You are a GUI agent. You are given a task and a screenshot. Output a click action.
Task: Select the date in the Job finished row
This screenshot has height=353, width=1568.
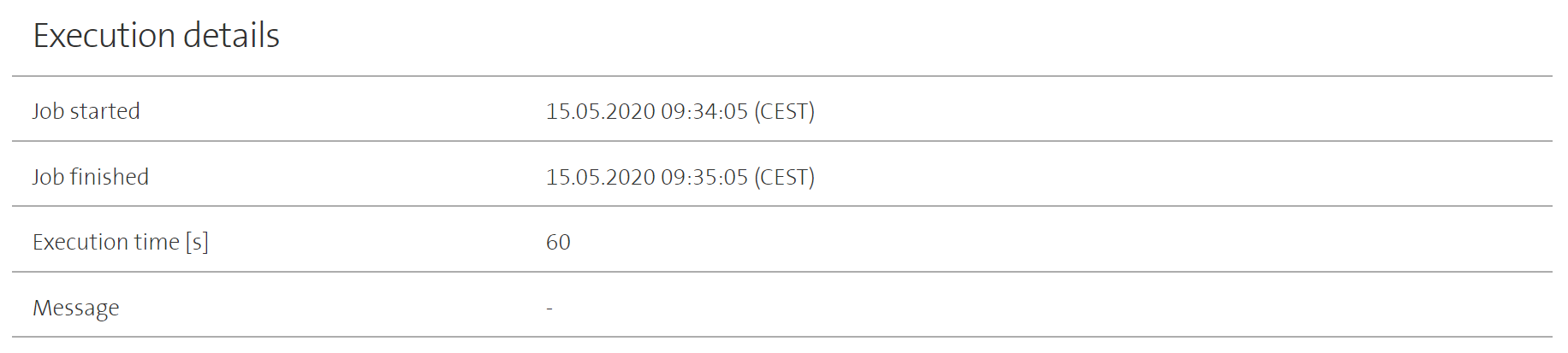coord(600,177)
